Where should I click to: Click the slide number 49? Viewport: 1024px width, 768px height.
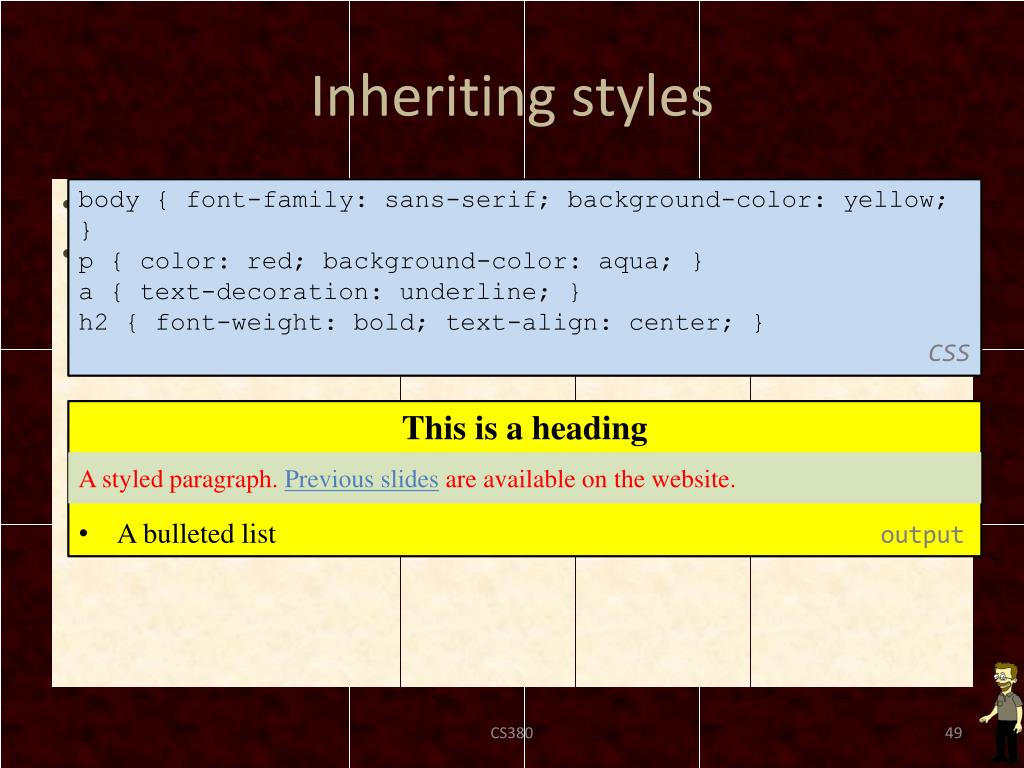(953, 733)
